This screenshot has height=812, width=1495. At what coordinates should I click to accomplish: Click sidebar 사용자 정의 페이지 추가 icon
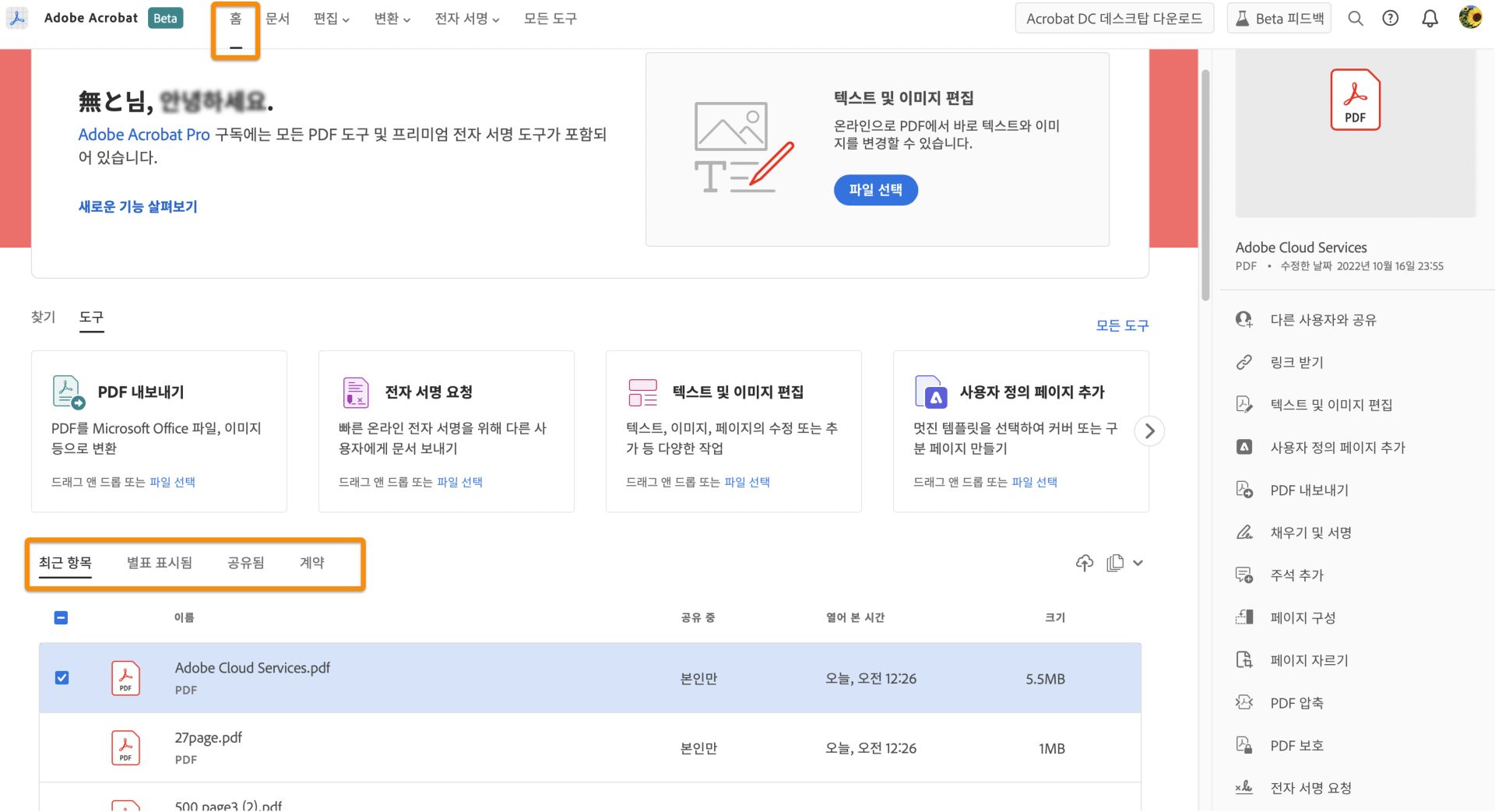click(1244, 448)
